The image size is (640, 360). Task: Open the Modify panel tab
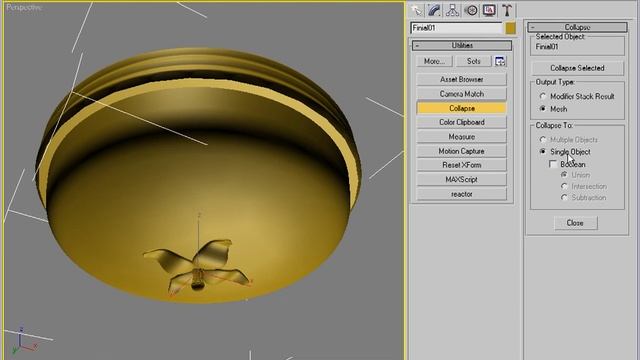(434, 10)
